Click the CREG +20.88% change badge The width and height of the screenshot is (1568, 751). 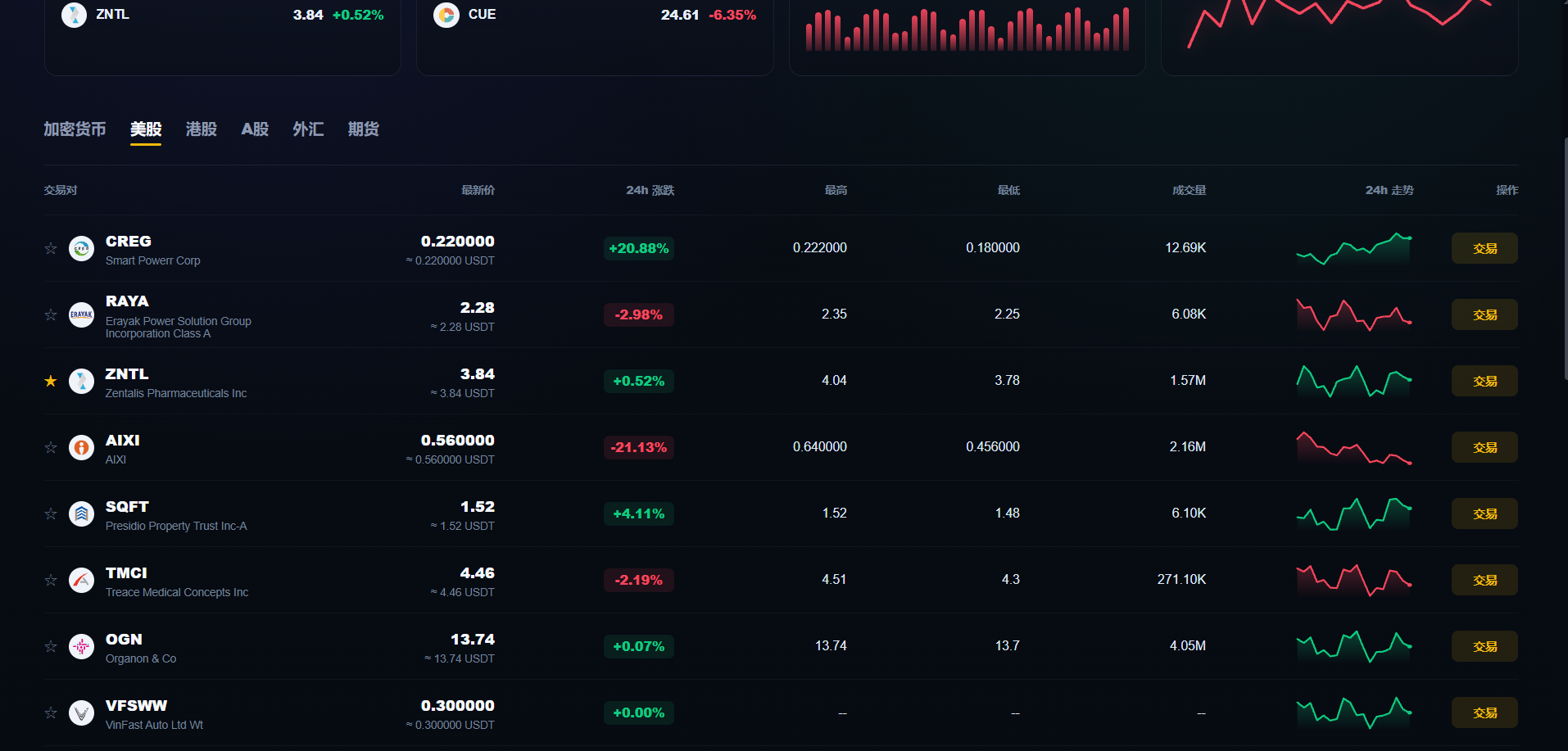click(x=639, y=248)
